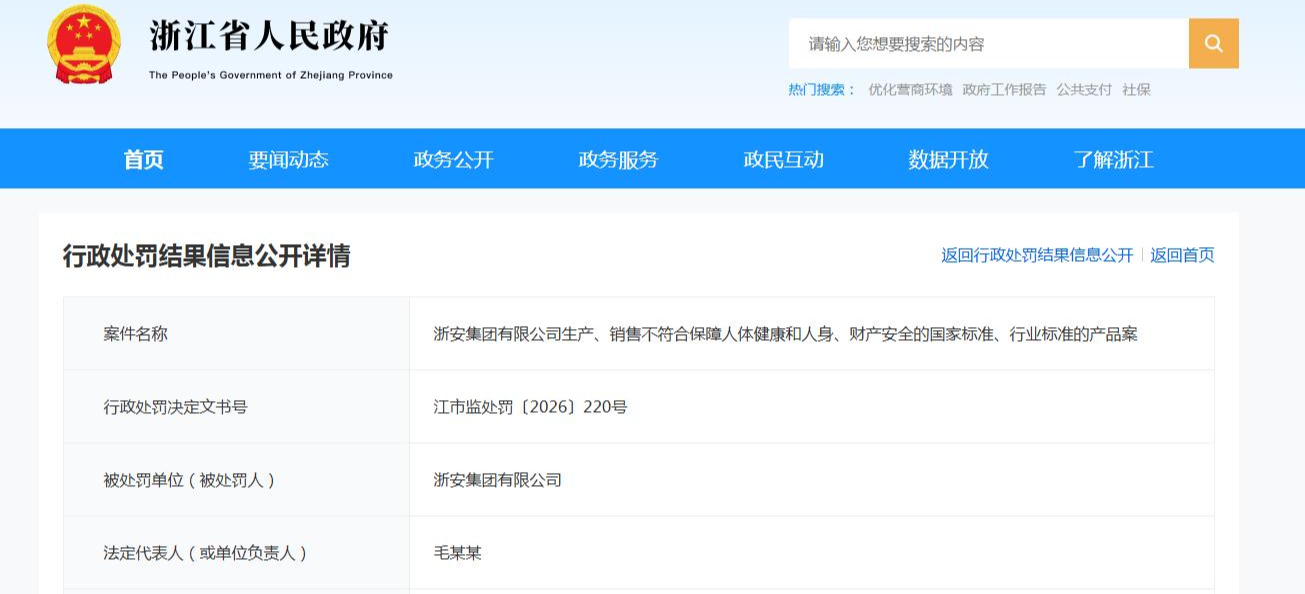Open the 数据开放 navigation tab
This screenshot has width=1305, height=594.
click(x=948, y=159)
